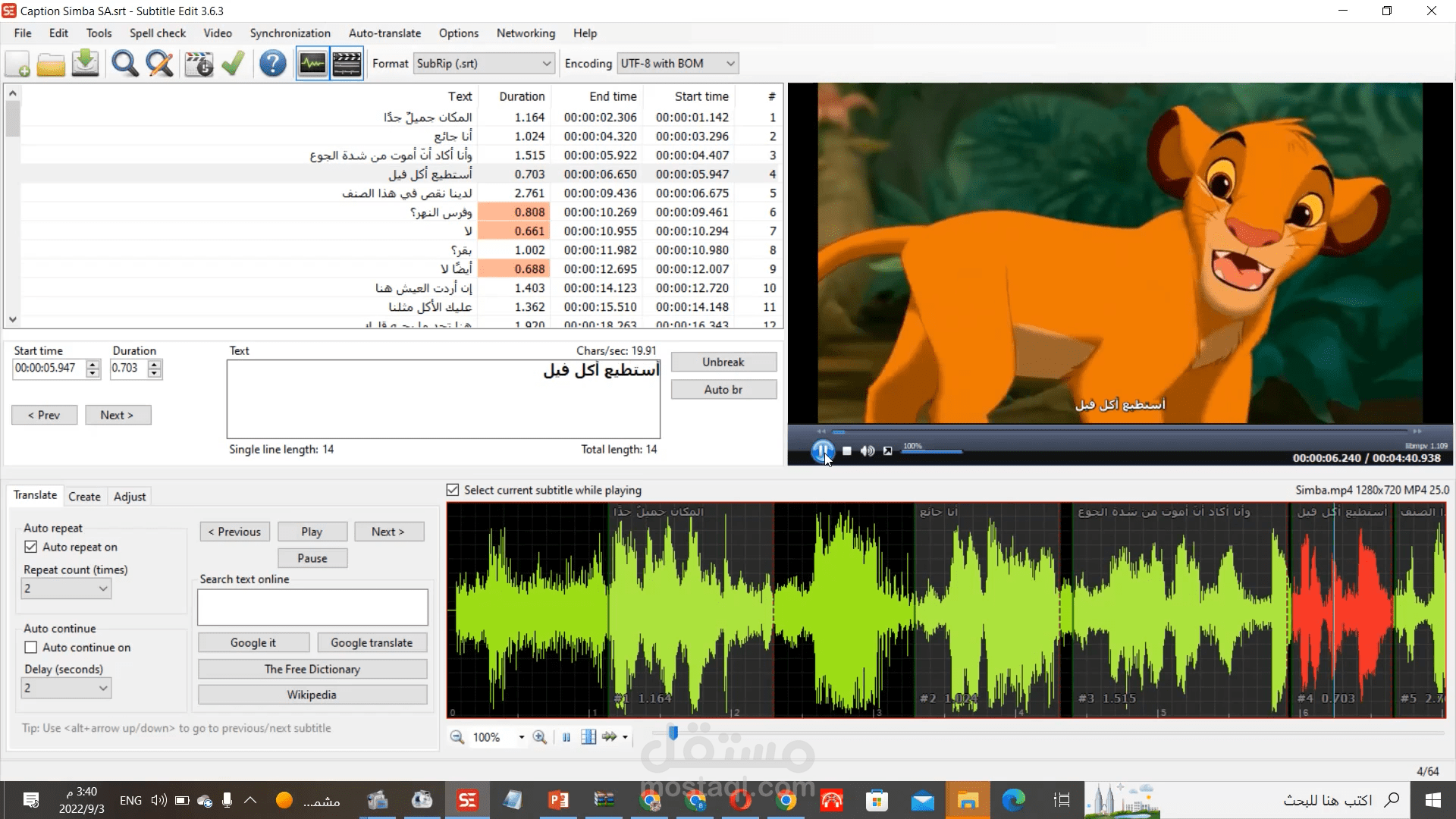Open the Auto-translate menu

coord(384,33)
